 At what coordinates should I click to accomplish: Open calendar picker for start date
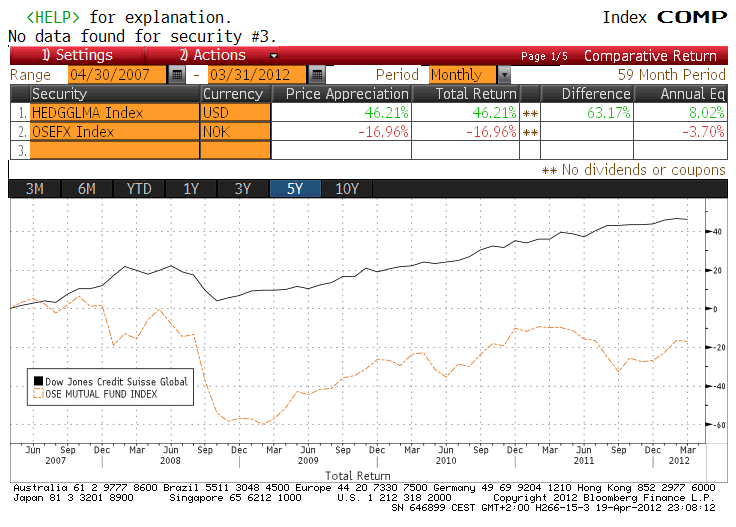point(177,75)
